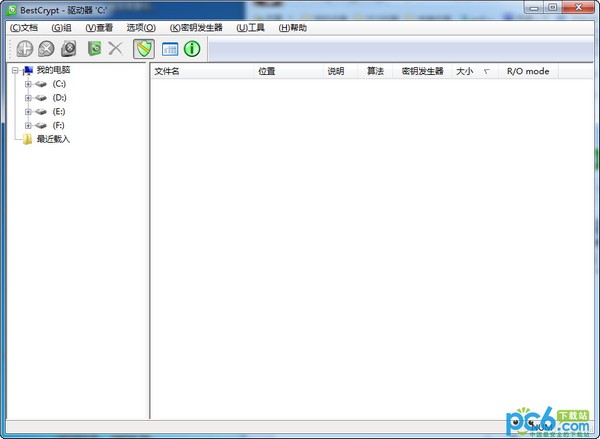Close the BestCrypt window

pos(579,7)
